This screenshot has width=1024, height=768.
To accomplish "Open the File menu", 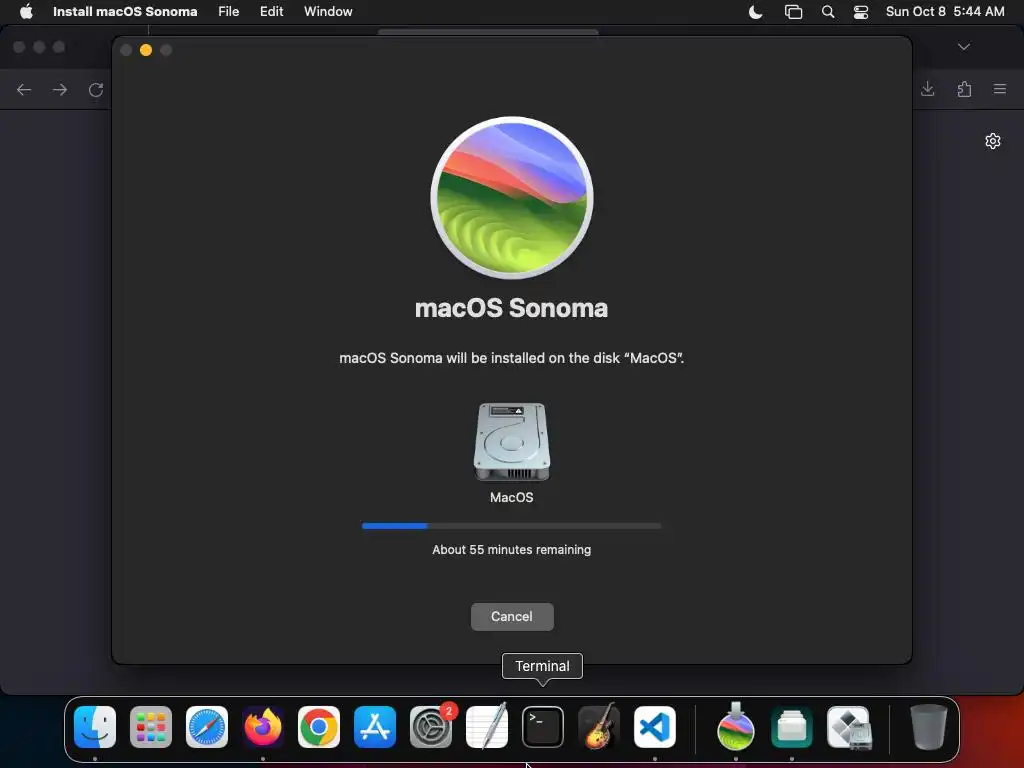I will click(229, 11).
